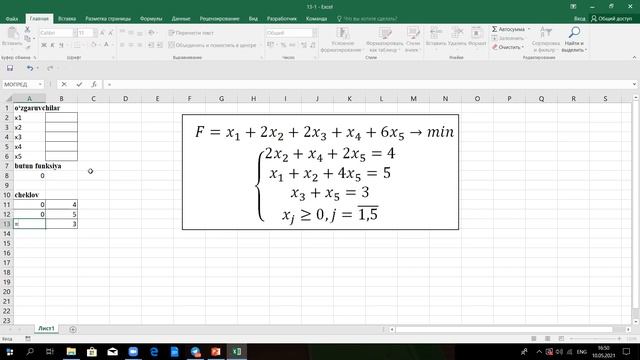640x360 pixels.
Task: Toggle Underline (Ч) formatting
Action: pos(61,45)
